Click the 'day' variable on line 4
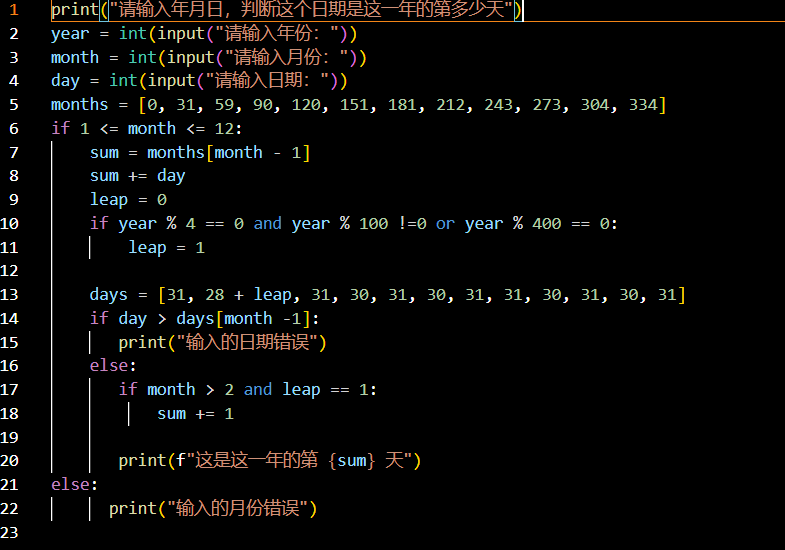Viewport: 785px width, 550px height. point(65,81)
